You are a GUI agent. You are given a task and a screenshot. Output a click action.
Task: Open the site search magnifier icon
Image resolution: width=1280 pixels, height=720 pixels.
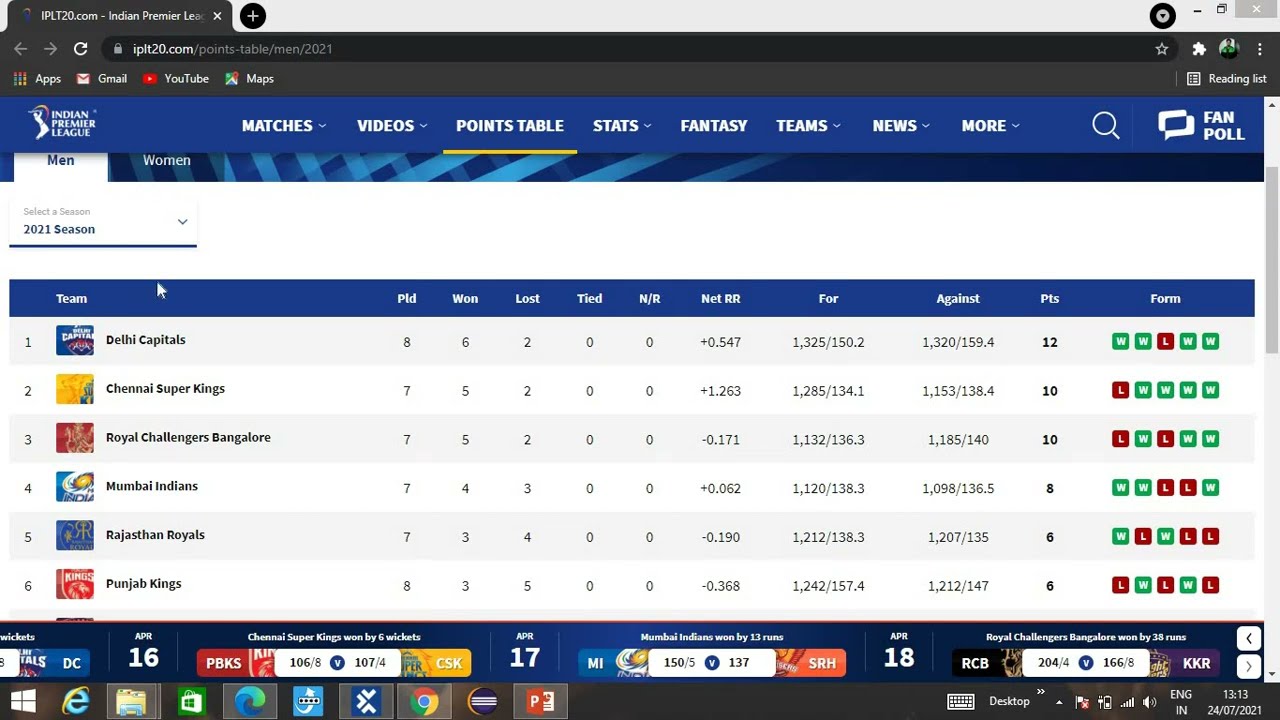point(1106,125)
